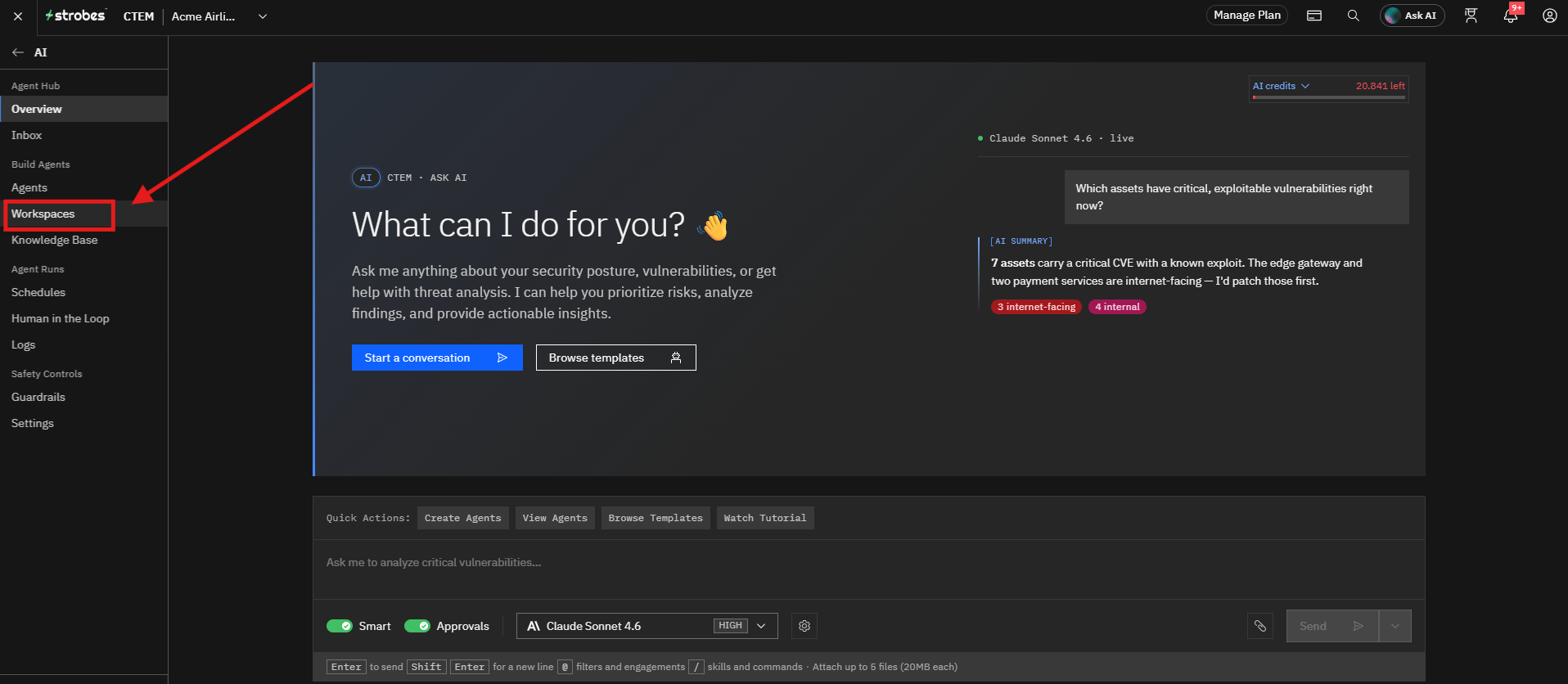This screenshot has height=684, width=1568.
Task: Open Knowledge Base in the sidebar
Action: (84, 240)
